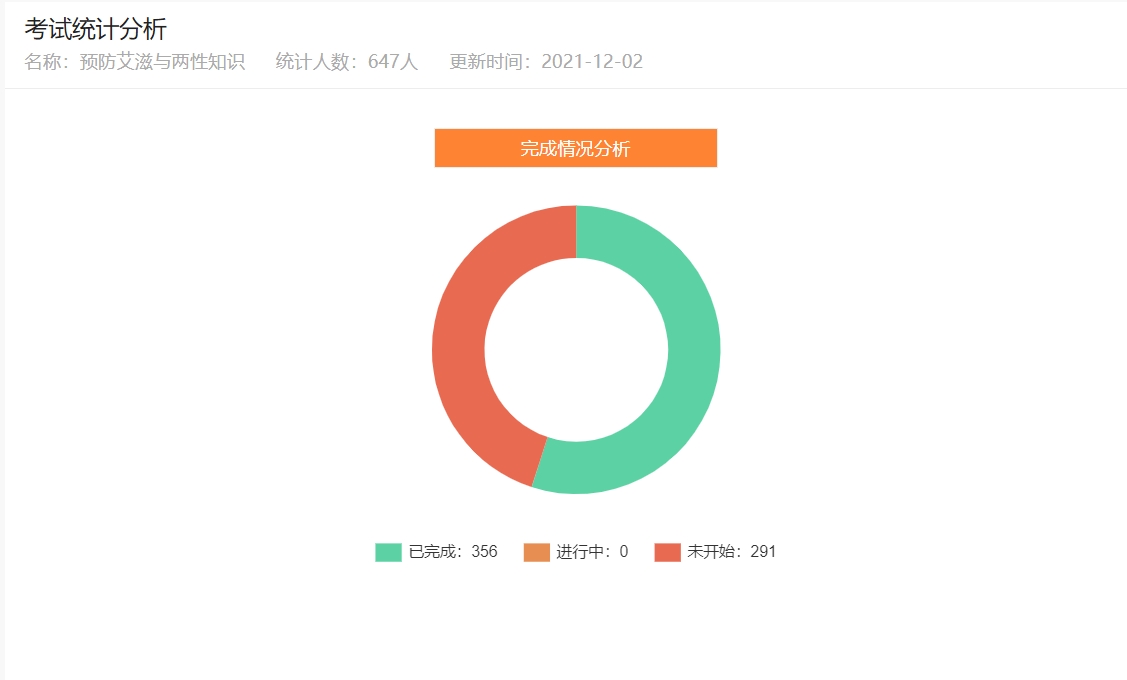
Task: Click the 名称 field label
Action: coord(46,62)
